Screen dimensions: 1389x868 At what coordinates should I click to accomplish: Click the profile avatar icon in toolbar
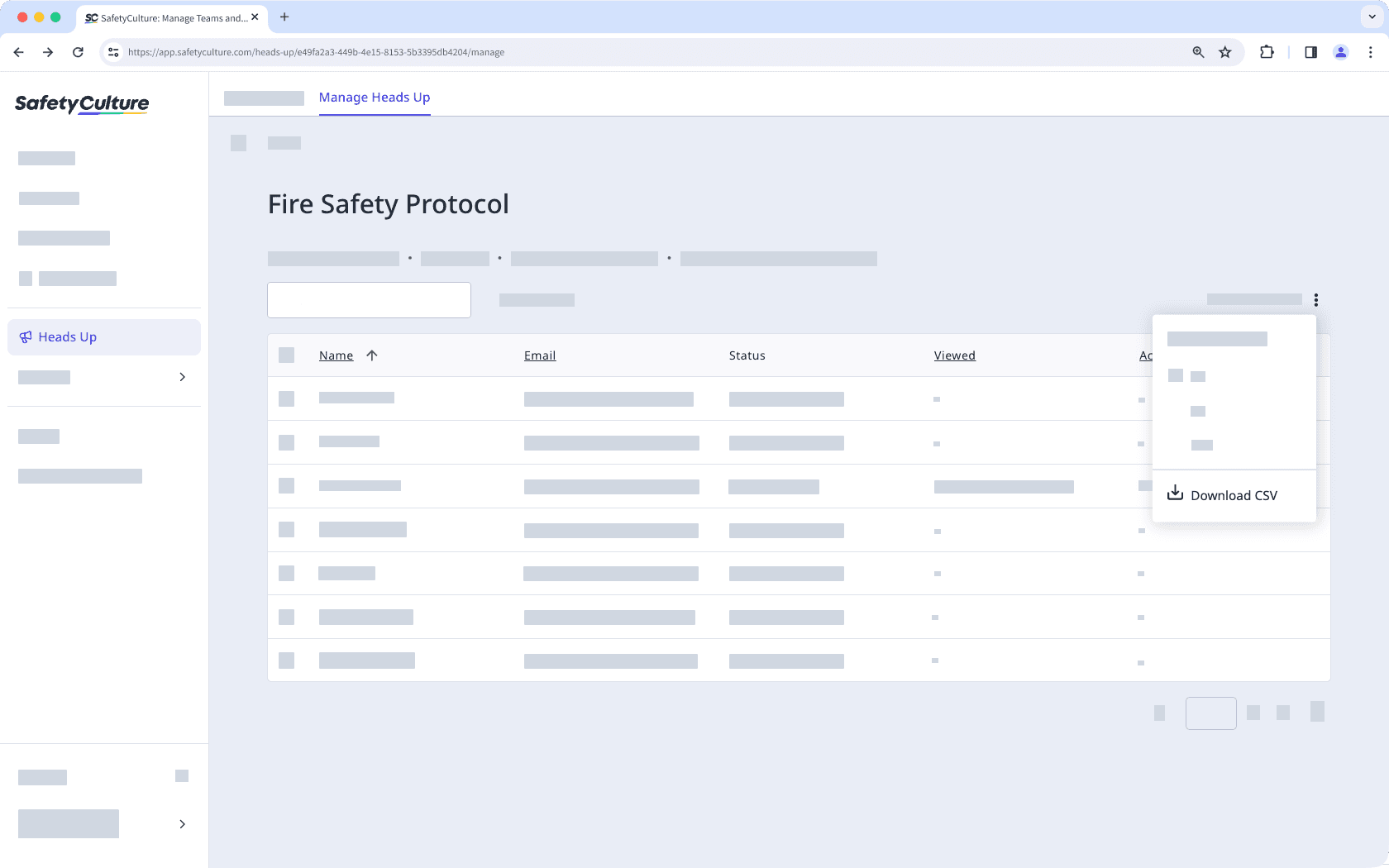[1340, 52]
